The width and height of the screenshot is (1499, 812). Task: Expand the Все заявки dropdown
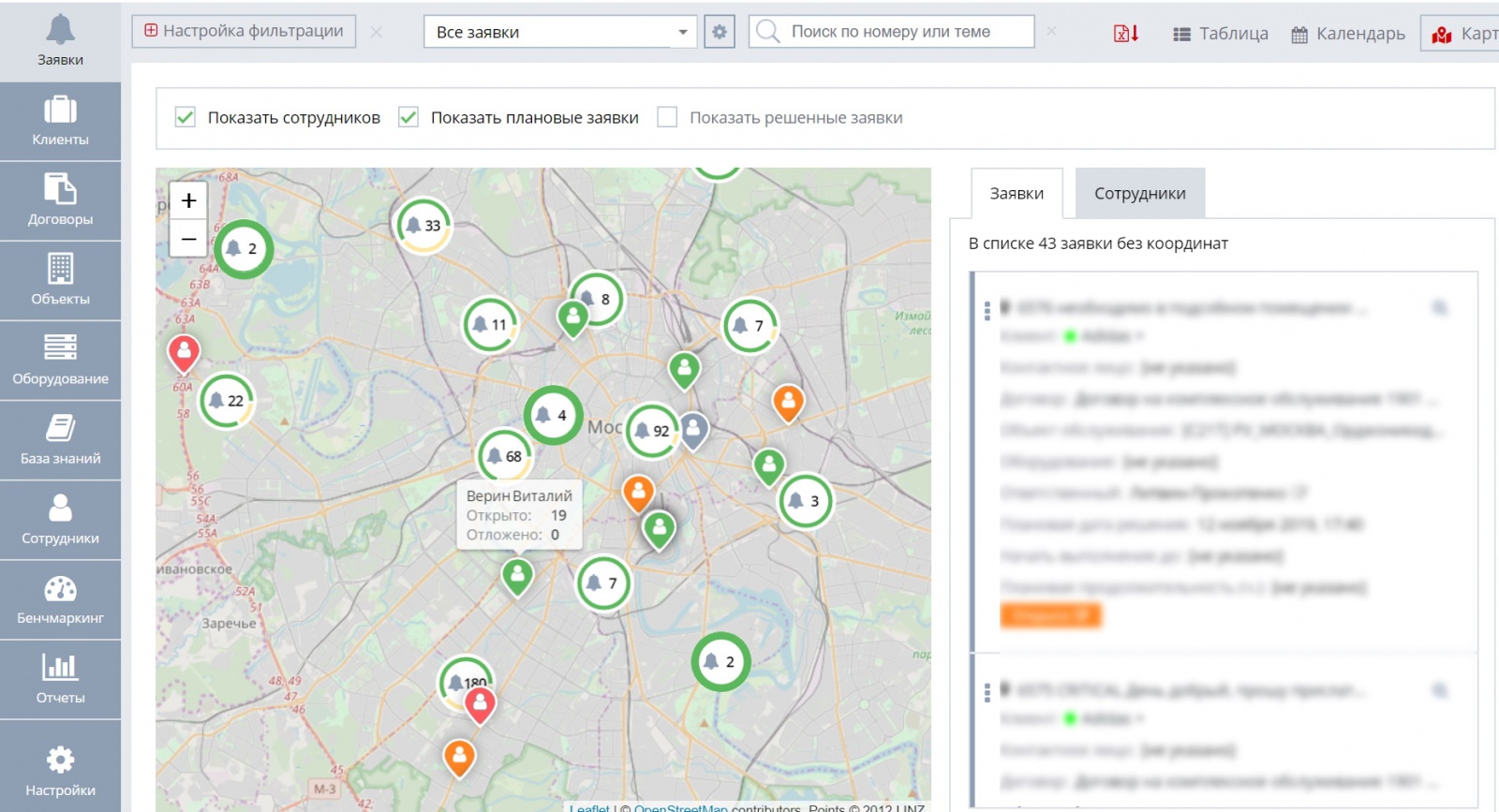(559, 32)
